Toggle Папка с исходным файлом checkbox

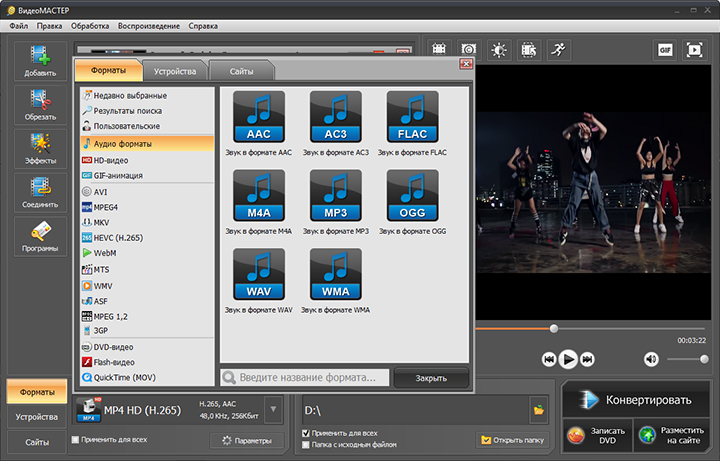tap(306, 444)
